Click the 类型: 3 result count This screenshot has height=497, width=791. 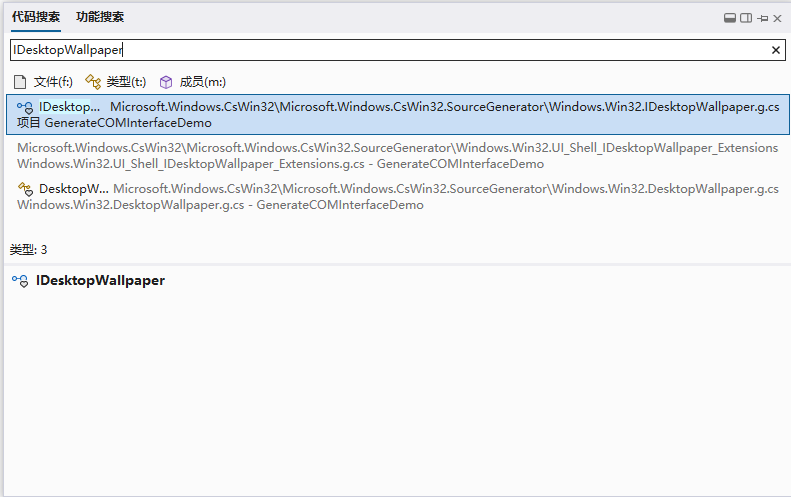[x=28, y=250]
